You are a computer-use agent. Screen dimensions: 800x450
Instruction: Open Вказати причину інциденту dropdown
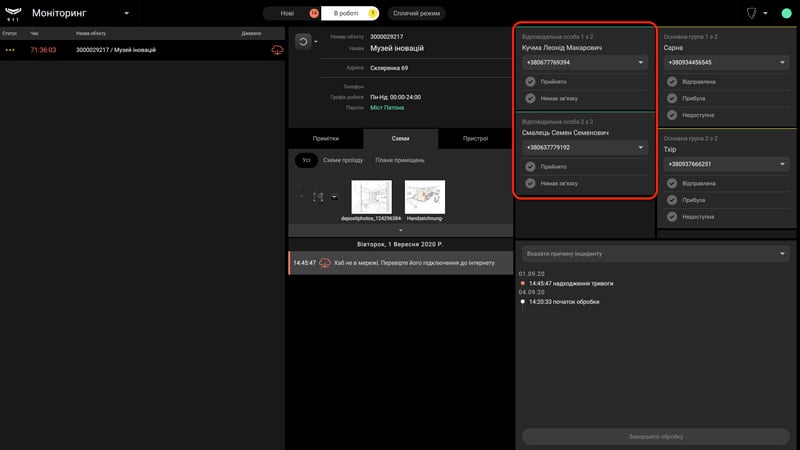656,254
